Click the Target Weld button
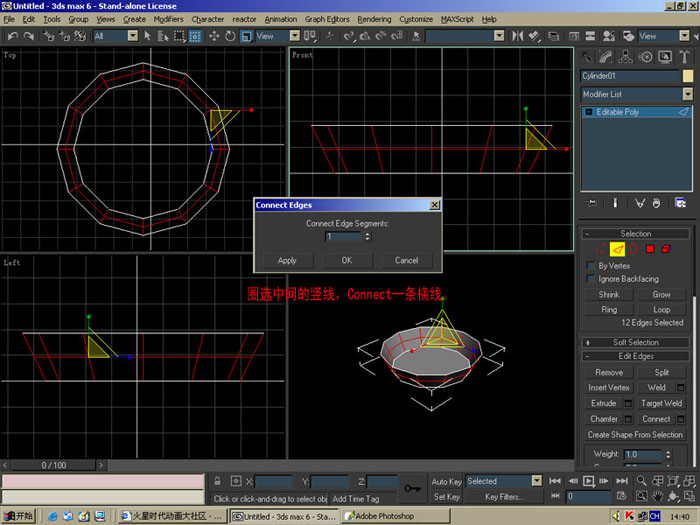Viewport: 700px width, 525px height. [661, 404]
